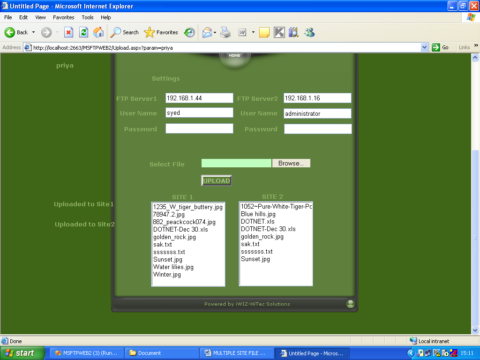
Task: Select Blue hills.jpg in Site 2 list
Action: 258,214
